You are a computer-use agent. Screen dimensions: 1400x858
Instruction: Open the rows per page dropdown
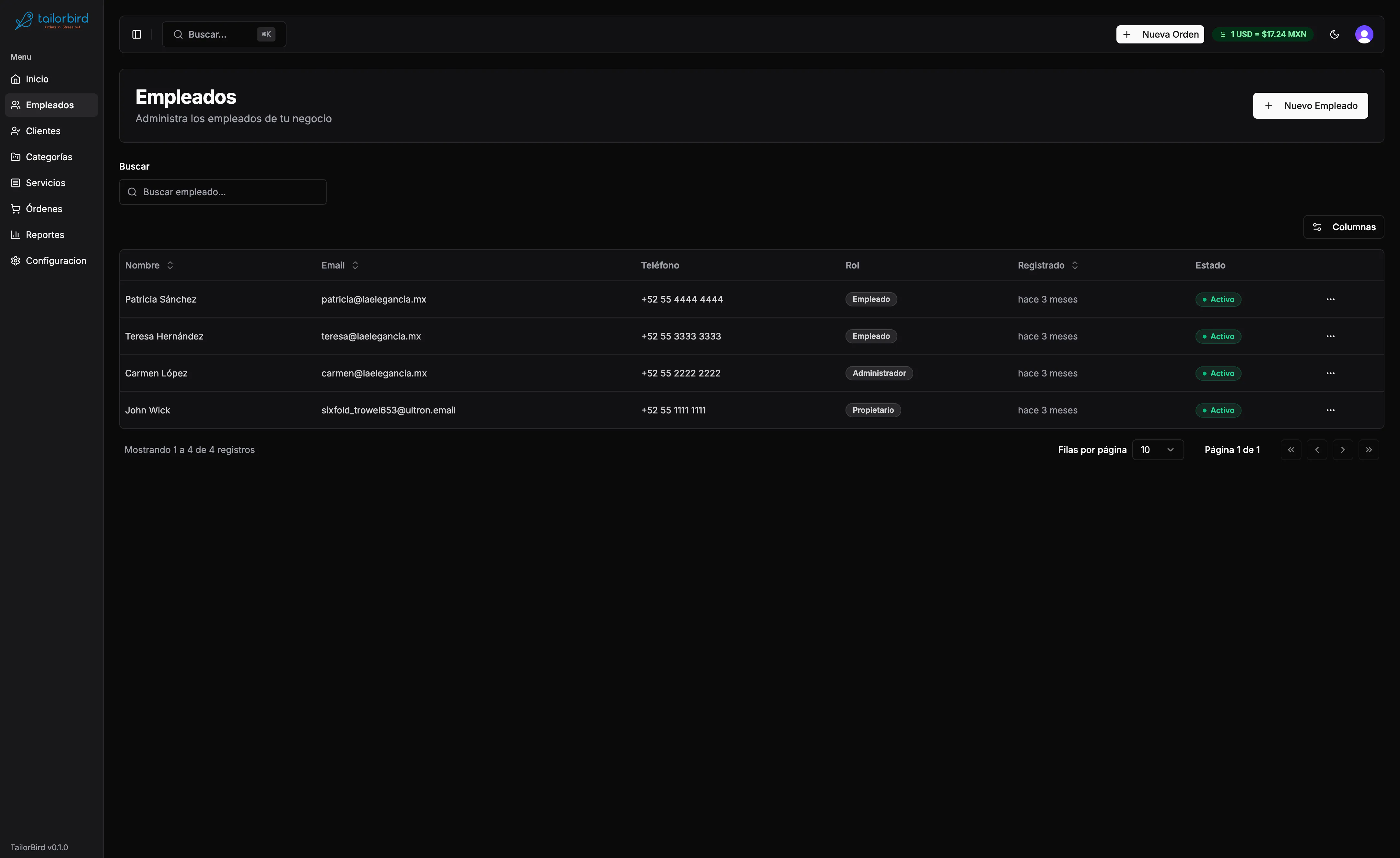click(x=1157, y=450)
